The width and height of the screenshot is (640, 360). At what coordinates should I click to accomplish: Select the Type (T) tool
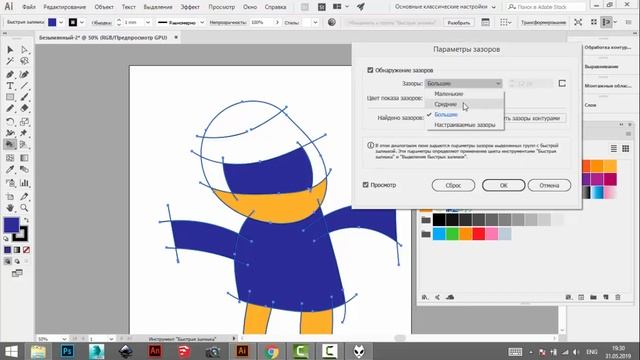10,86
